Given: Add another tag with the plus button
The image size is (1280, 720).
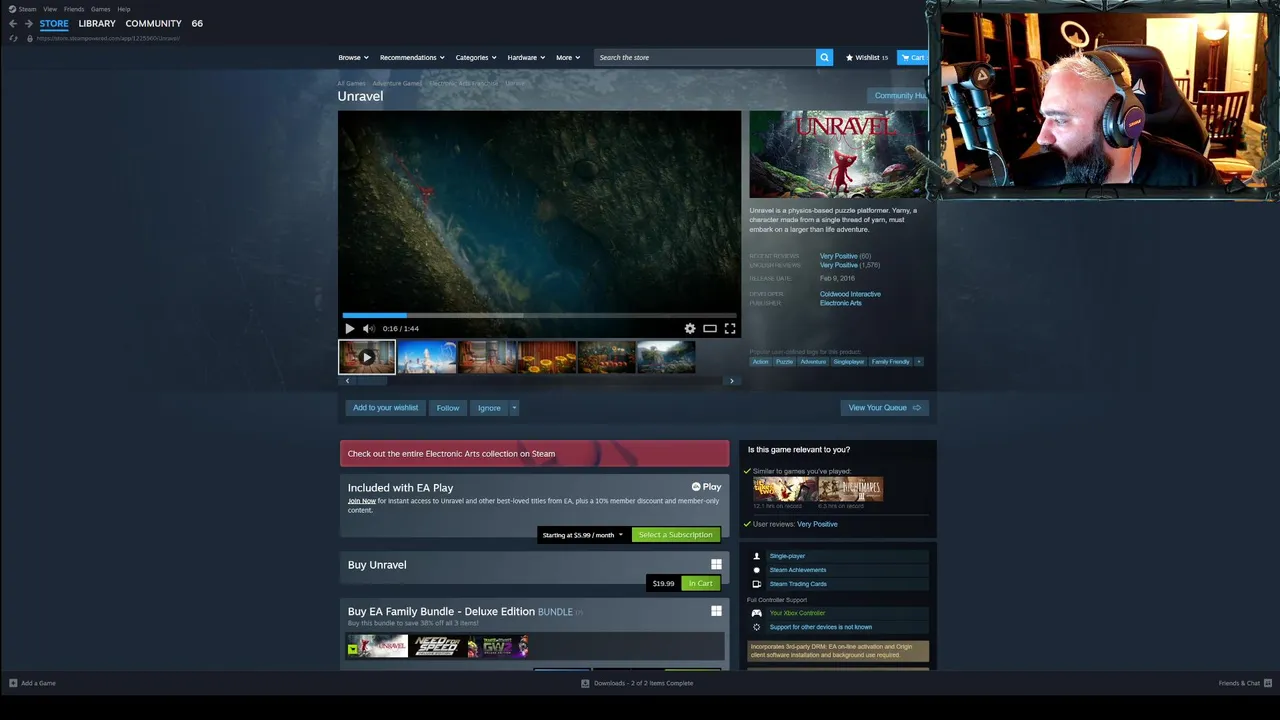Looking at the screenshot, I should pos(919,361).
